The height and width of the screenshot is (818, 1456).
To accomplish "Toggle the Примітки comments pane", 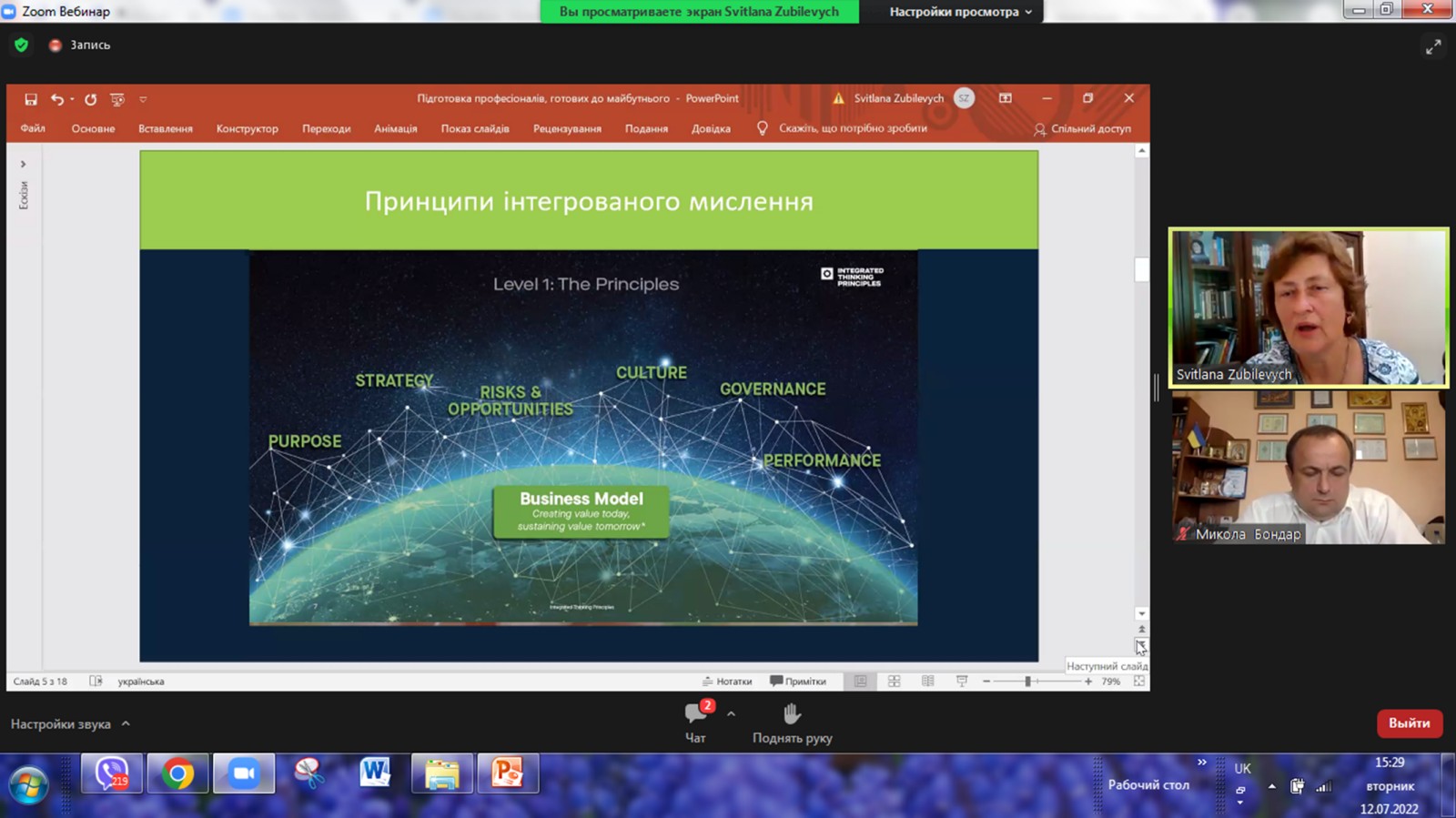I will coord(797,682).
